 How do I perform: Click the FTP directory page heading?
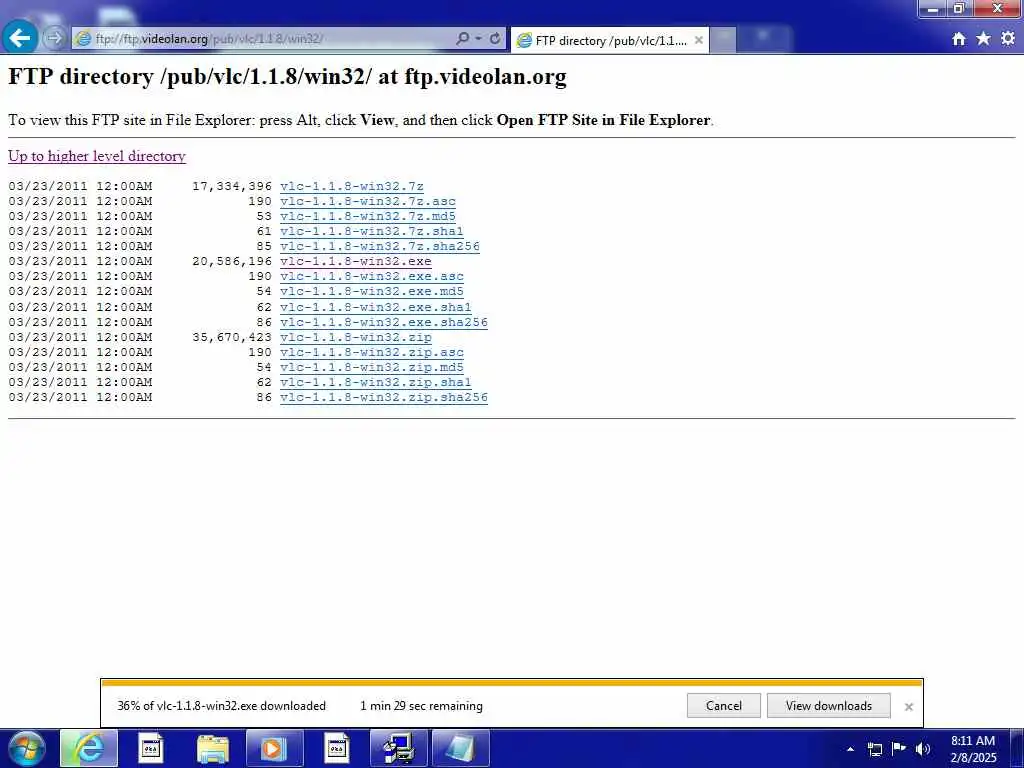tap(287, 76)
